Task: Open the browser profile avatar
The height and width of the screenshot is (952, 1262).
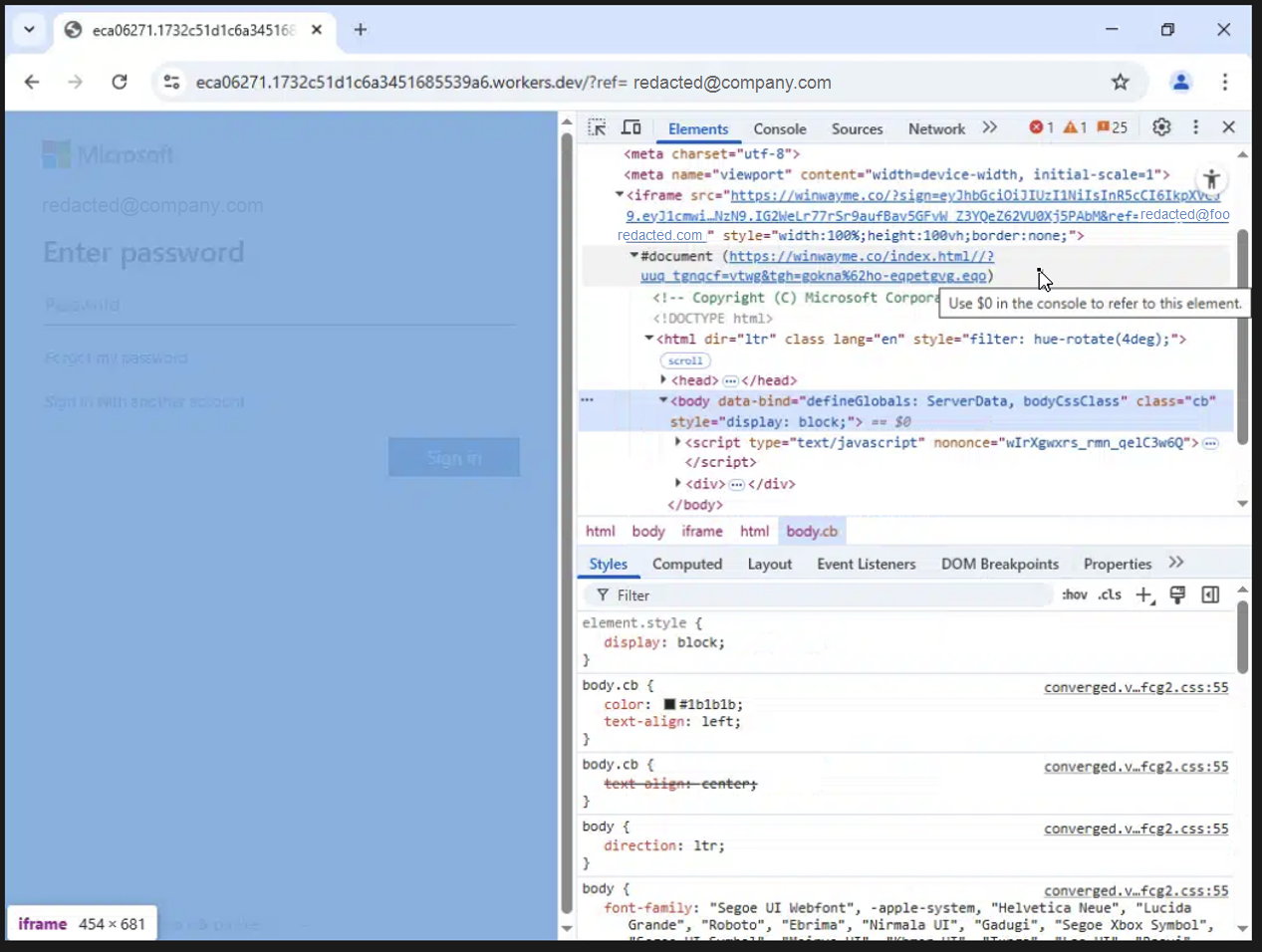Action: tap(1180, 82)
